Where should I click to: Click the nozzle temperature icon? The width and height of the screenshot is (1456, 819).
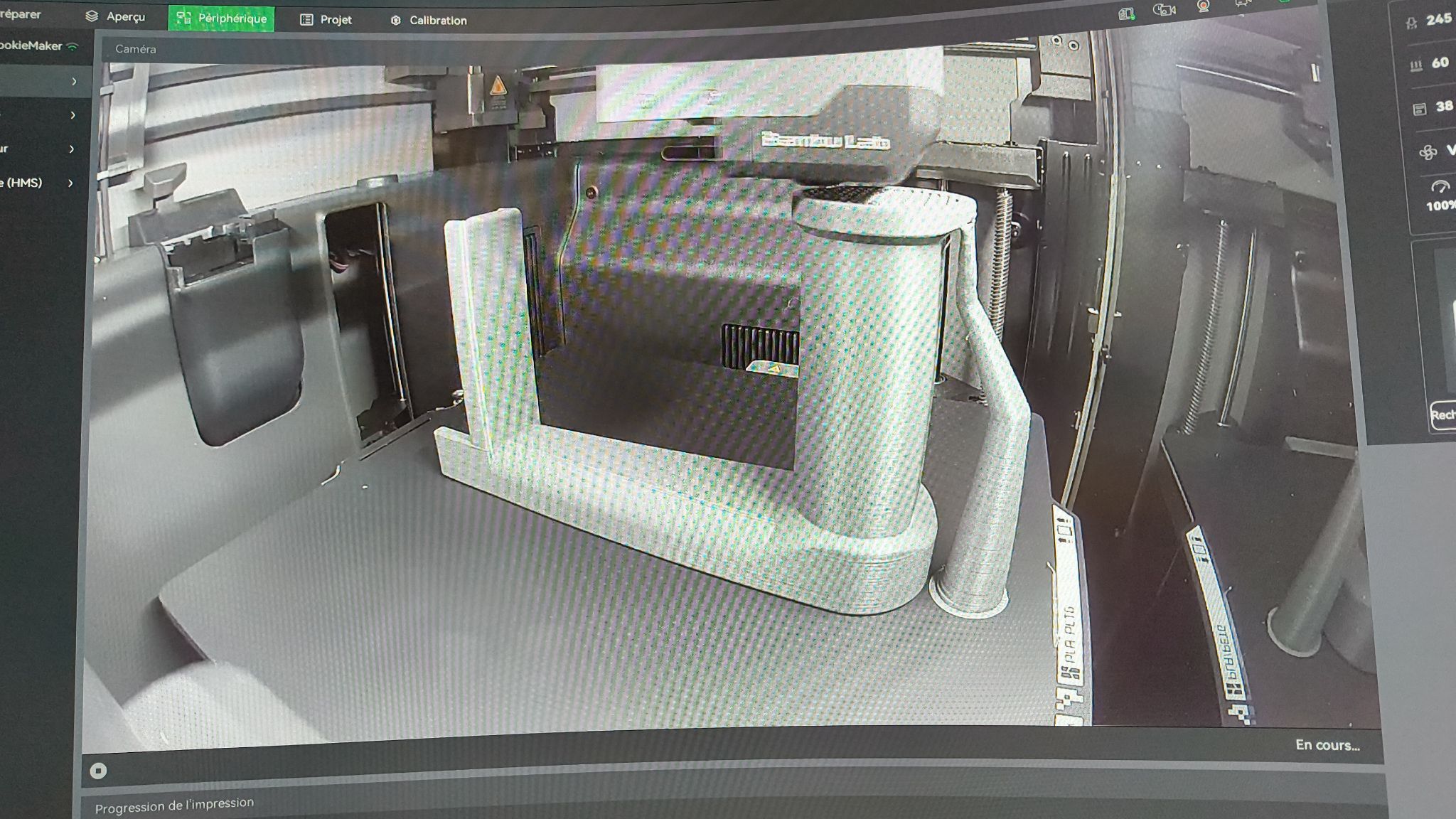coord(1412,23)
